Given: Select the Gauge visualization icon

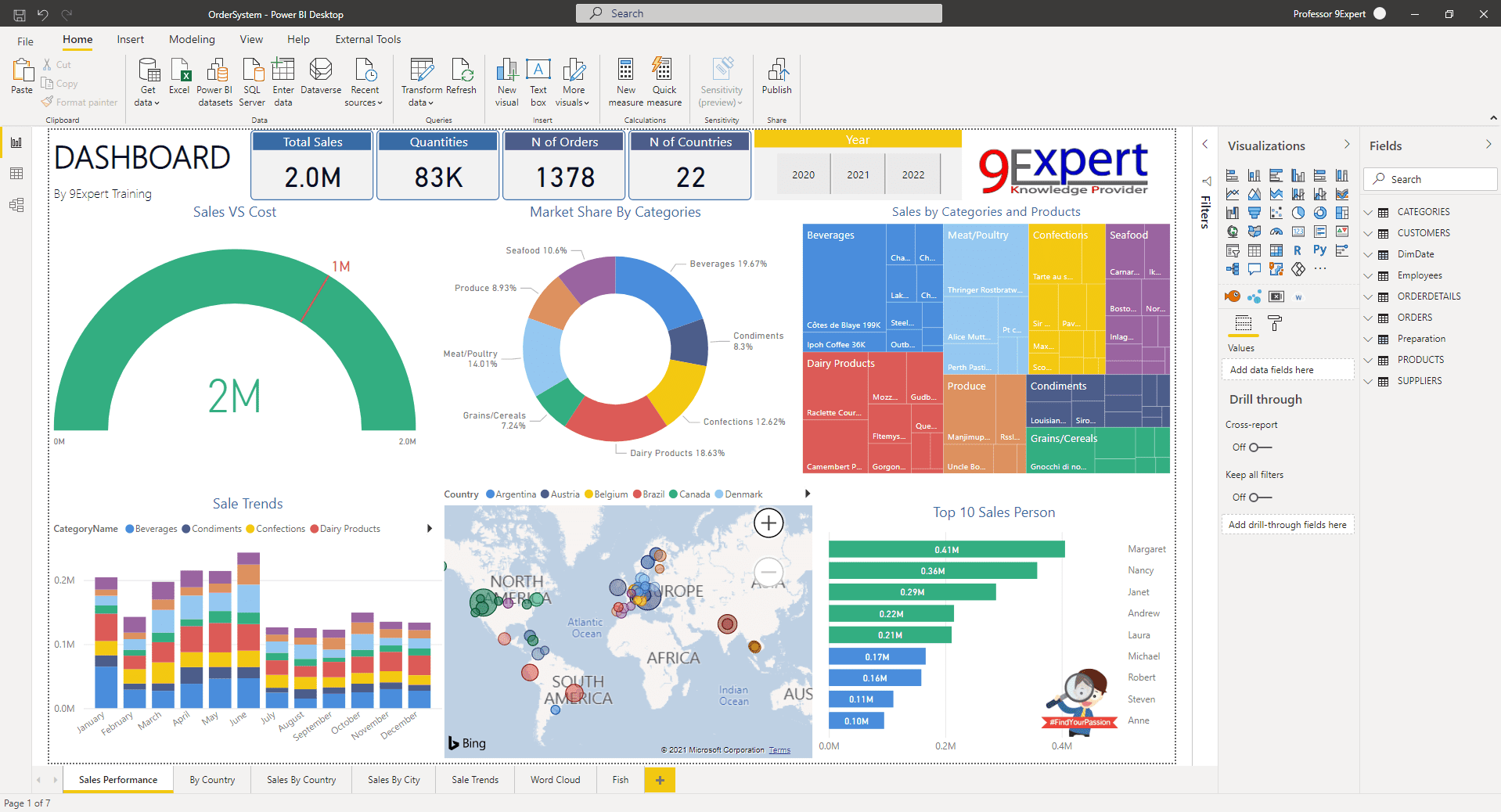Looking at the screenshot, I should 1276,231.
